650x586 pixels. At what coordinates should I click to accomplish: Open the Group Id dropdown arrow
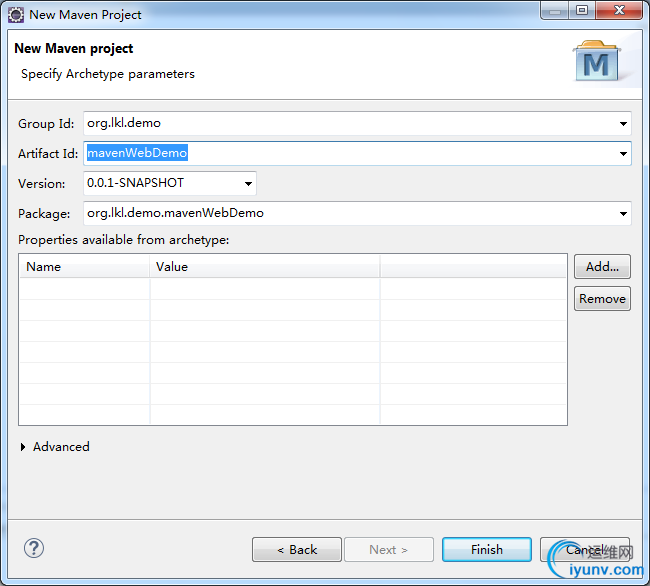click(x=623, y=123)
